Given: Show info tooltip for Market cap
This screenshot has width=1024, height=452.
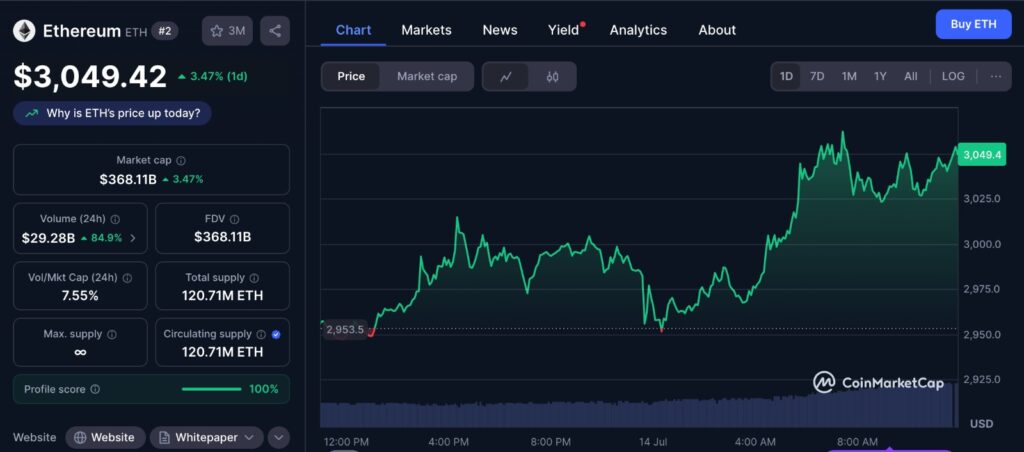Looking at the screenshot, I should pos(181,160).
